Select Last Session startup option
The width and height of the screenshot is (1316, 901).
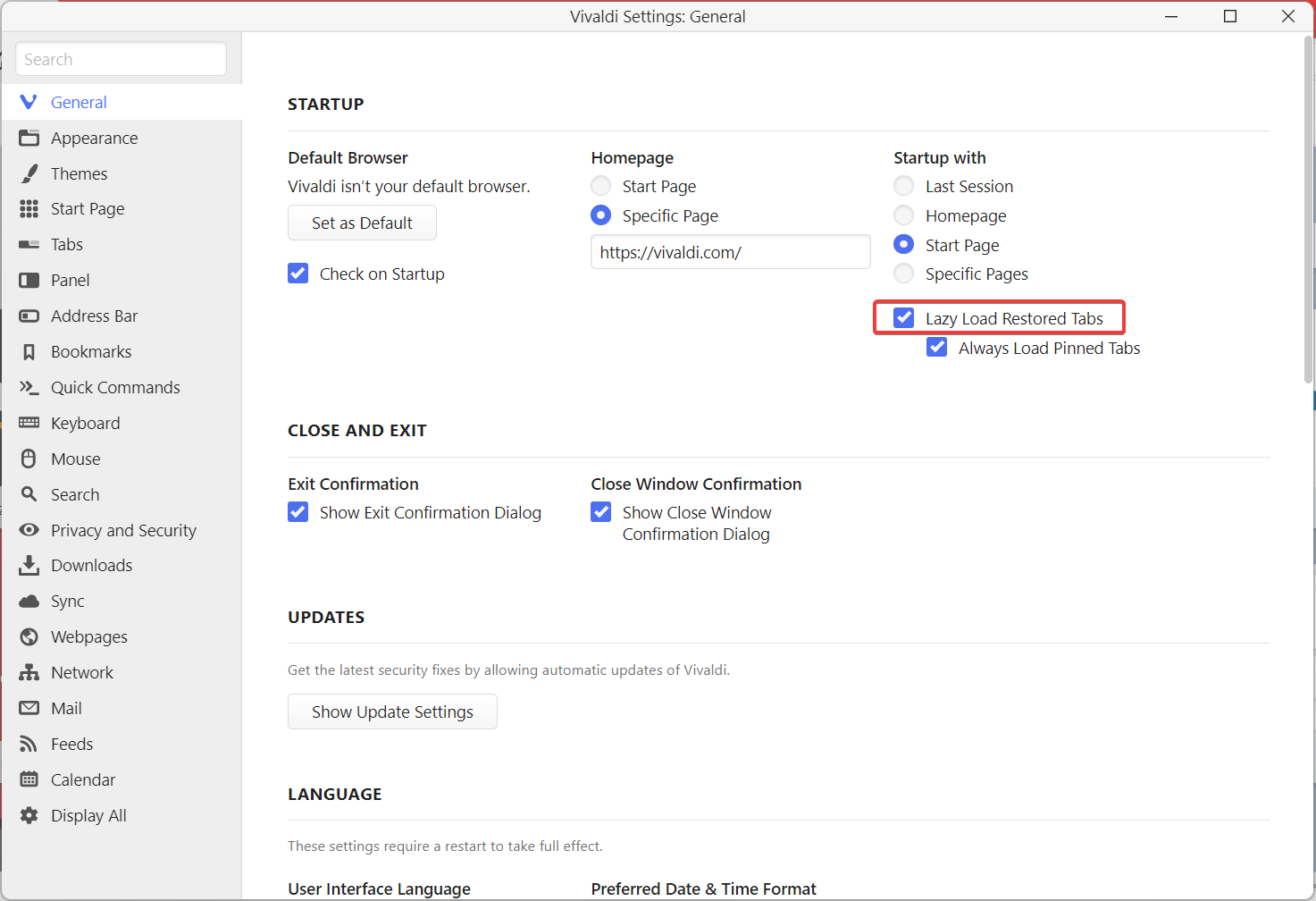point(904,186)
